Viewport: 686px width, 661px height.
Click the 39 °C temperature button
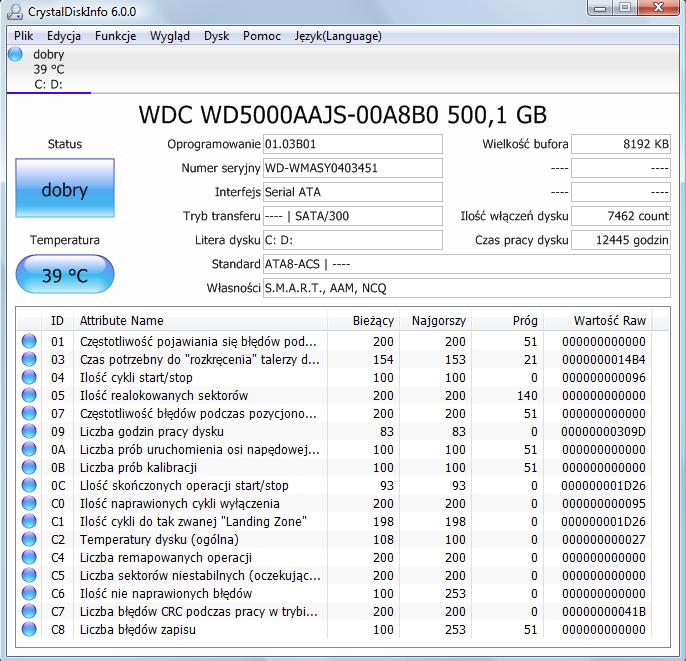[65, 274]
